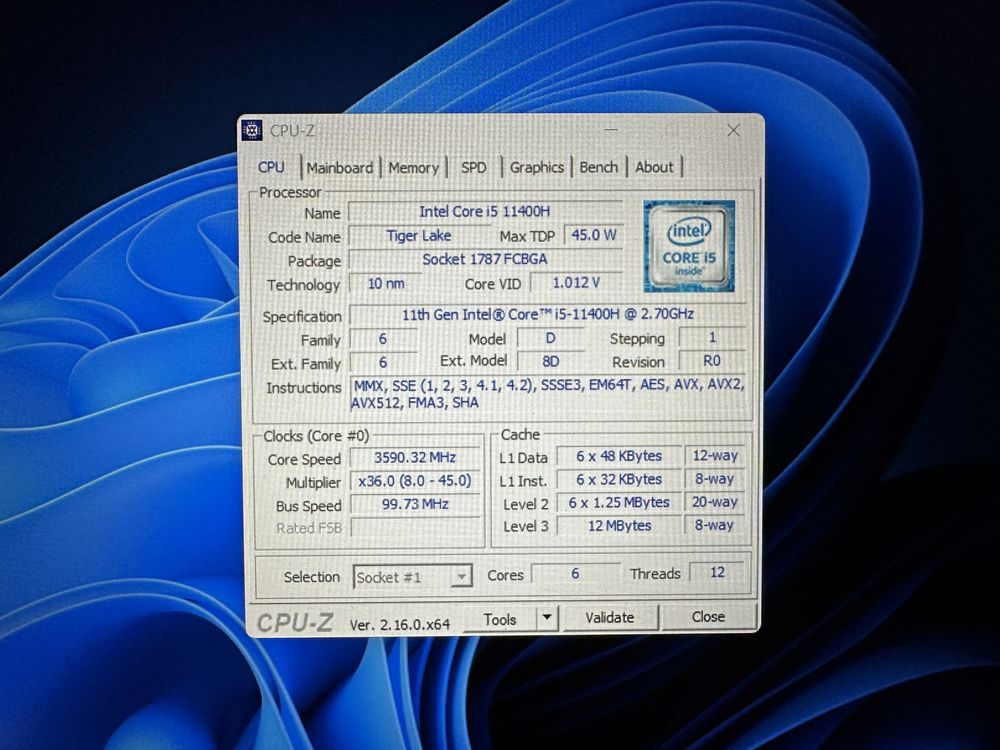Click the CPU-Z app icon in title bar

point(253,130)
